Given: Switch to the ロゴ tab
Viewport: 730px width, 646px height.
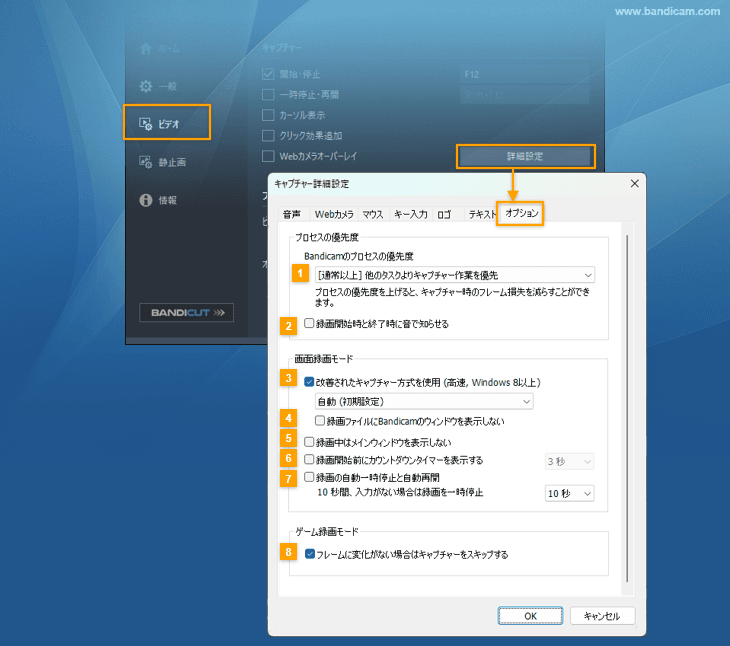Looking at the screenshot, I should point(445,214).
